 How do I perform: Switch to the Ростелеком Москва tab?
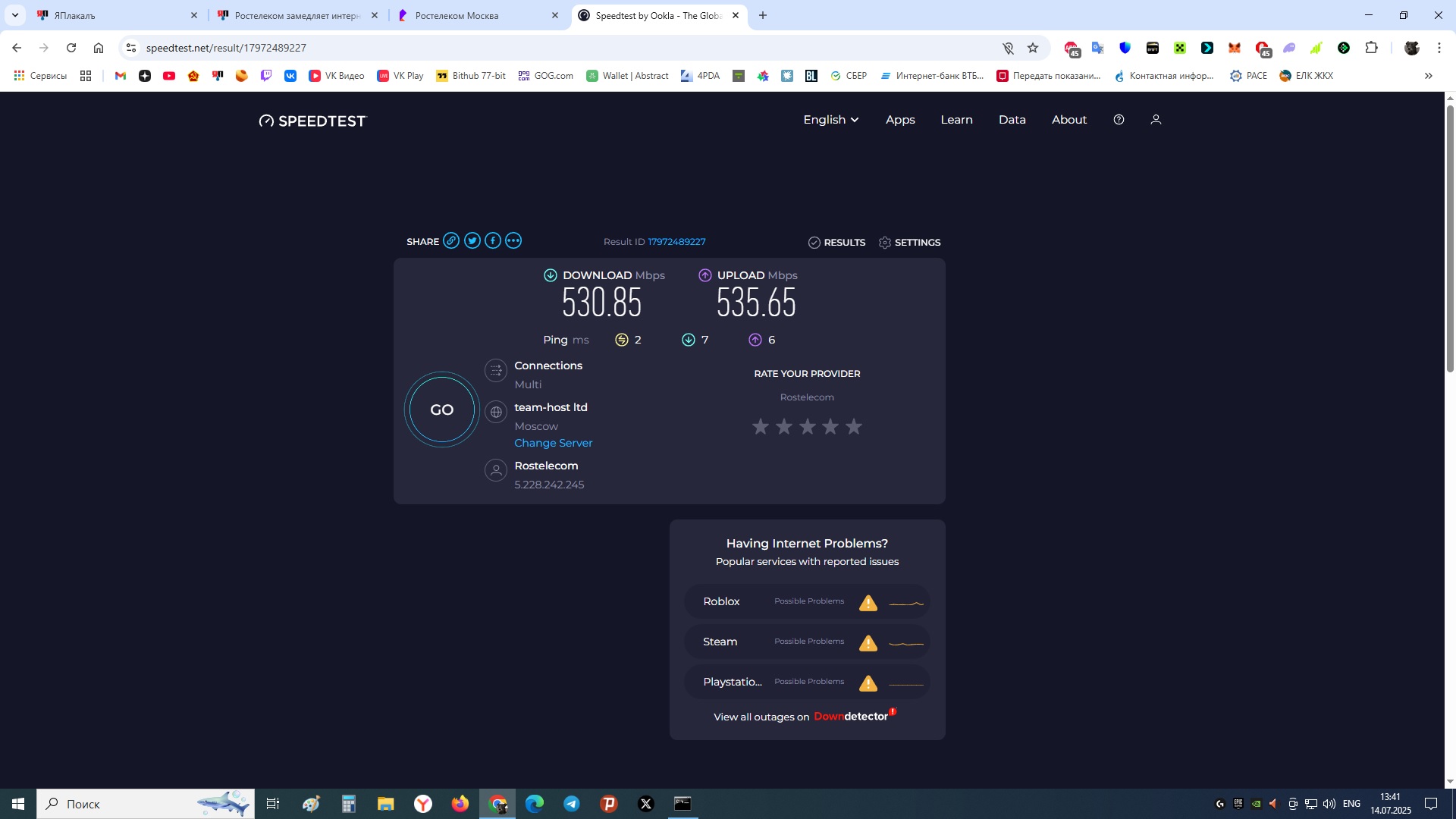coord(479,15)
